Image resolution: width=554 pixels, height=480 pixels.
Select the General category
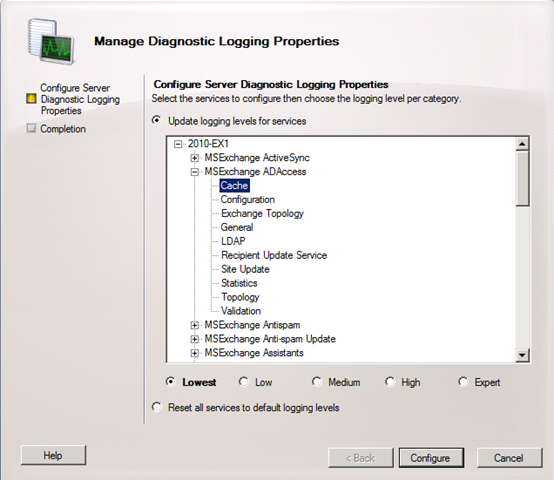coord(237,227)
